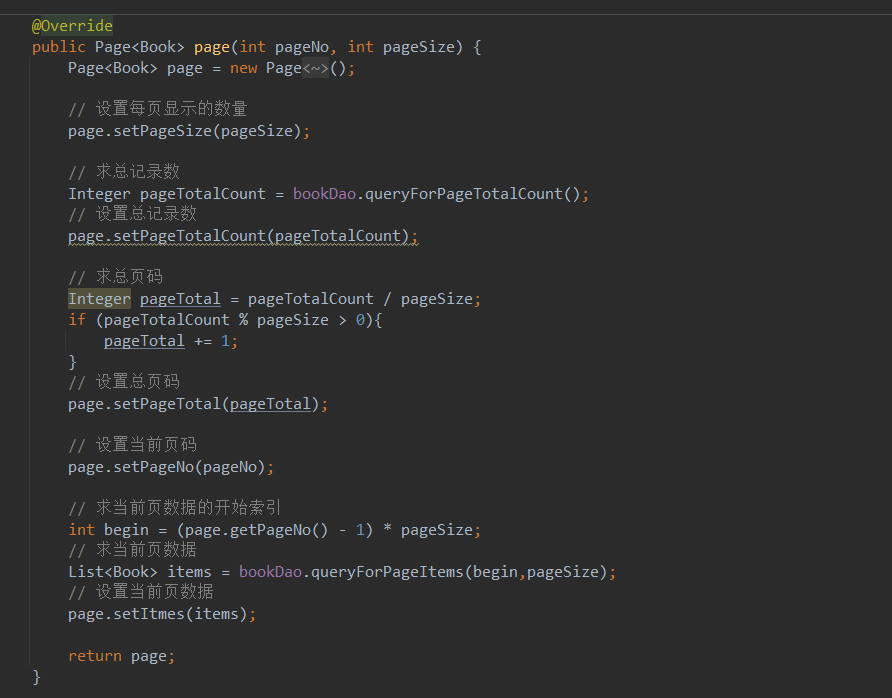Click the @Override annotation

pos(72,26)
